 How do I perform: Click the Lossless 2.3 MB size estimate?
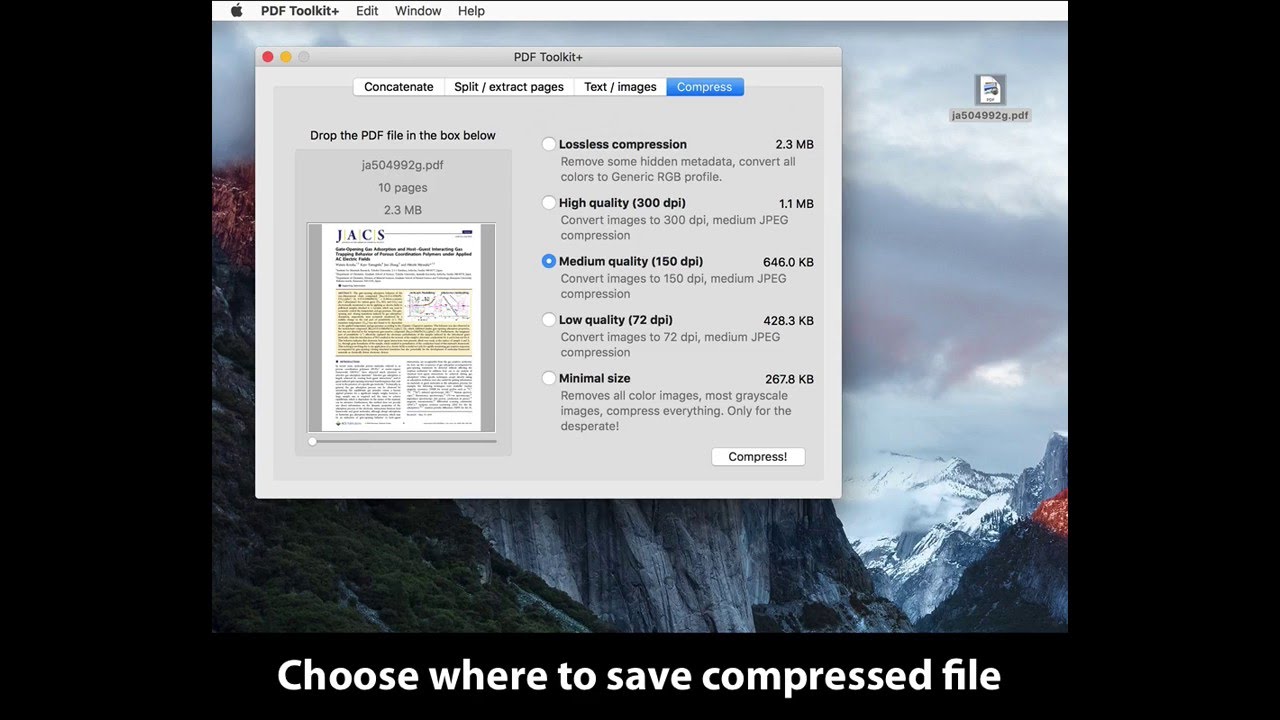(x=795, y=145)
